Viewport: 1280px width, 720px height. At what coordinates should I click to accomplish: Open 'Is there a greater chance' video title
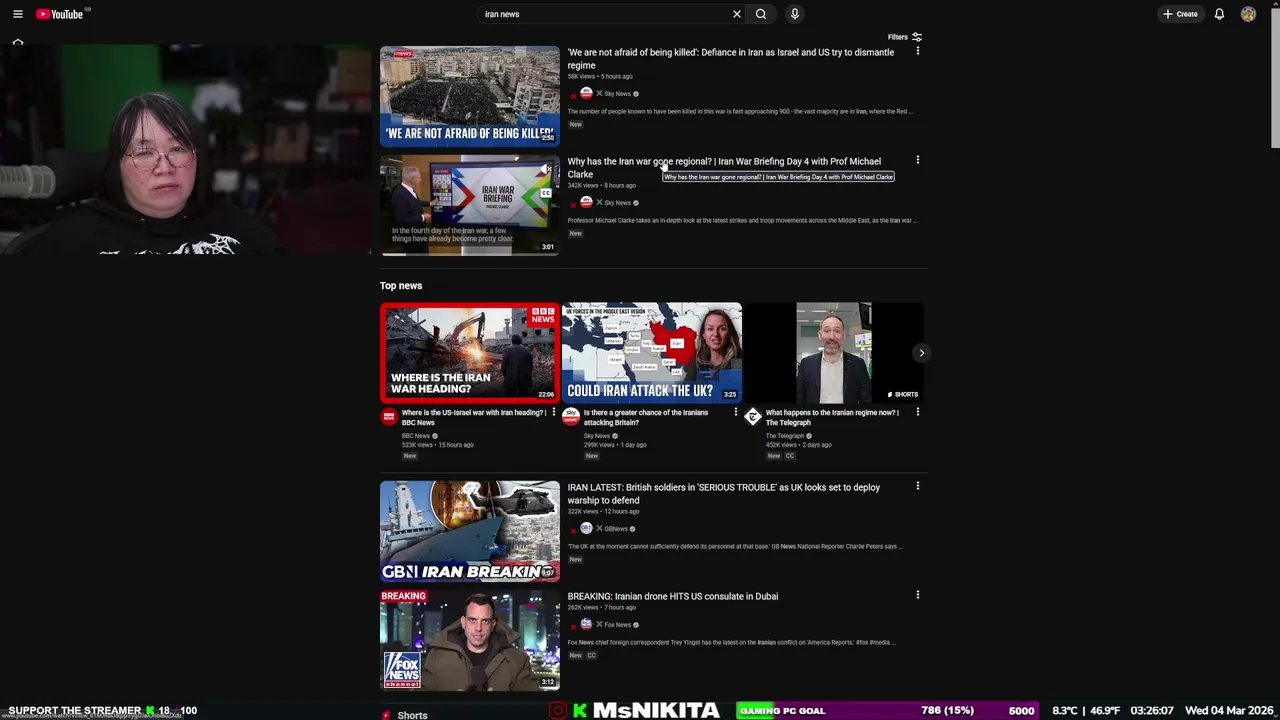646,417
